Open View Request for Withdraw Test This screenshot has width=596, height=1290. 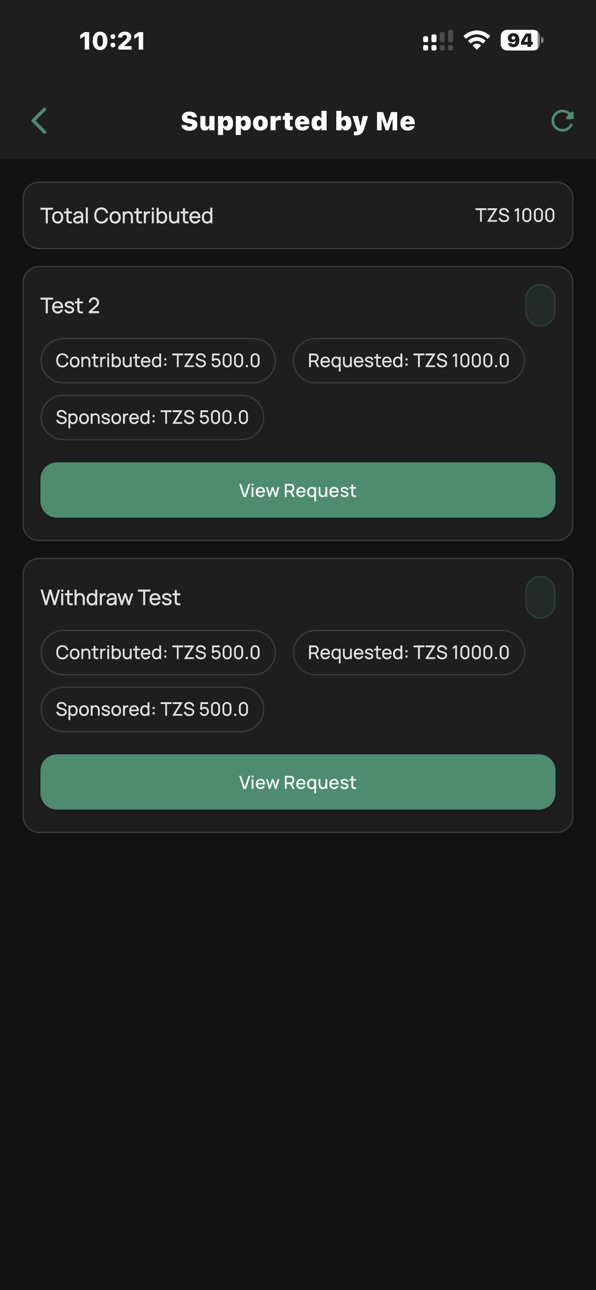tap(298, 782)
